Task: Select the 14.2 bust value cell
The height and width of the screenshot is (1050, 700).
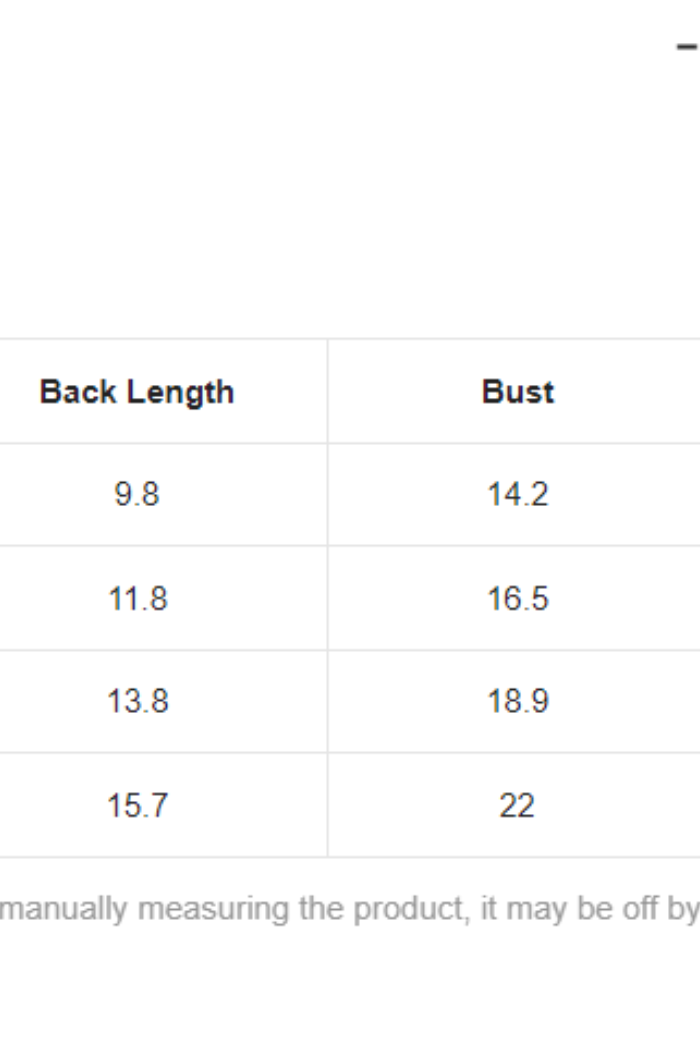Action: tap(518, 495)
